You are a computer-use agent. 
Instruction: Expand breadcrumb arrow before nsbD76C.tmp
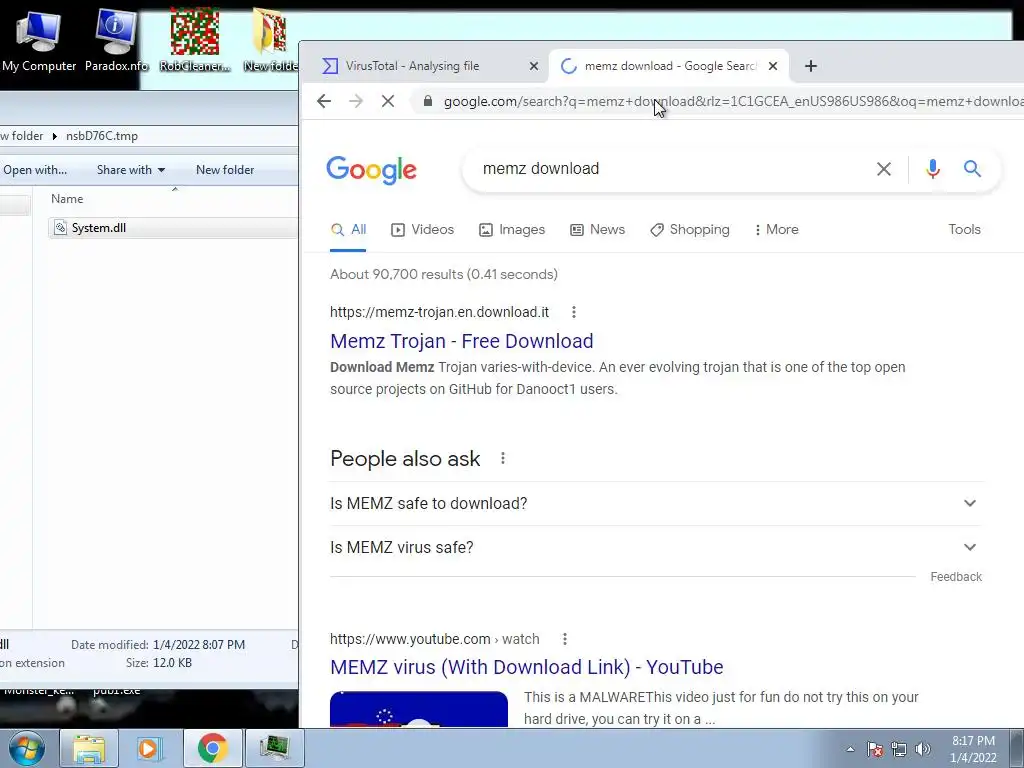tap(55, 136)
